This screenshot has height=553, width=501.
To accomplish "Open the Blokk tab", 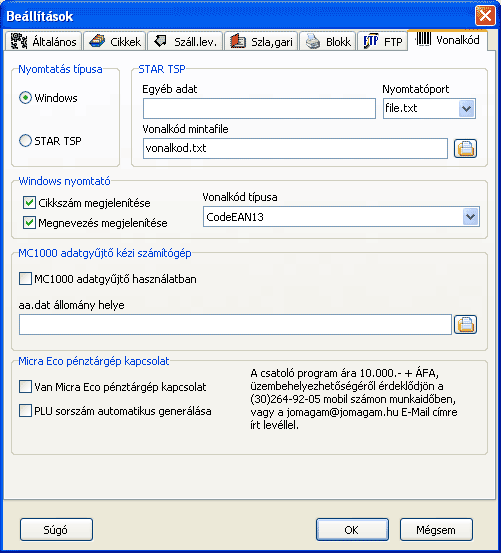I will point(328,42).
